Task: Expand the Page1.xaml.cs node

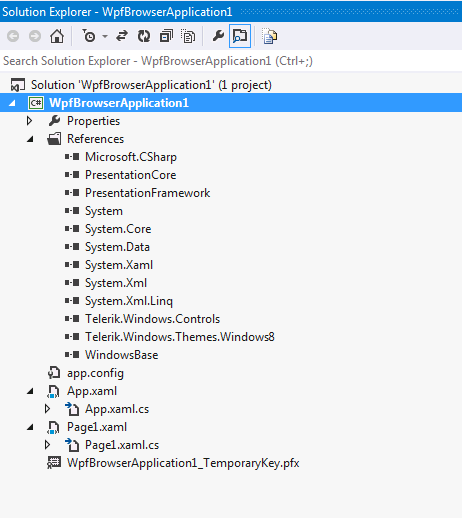Action: tap(47, 445)
